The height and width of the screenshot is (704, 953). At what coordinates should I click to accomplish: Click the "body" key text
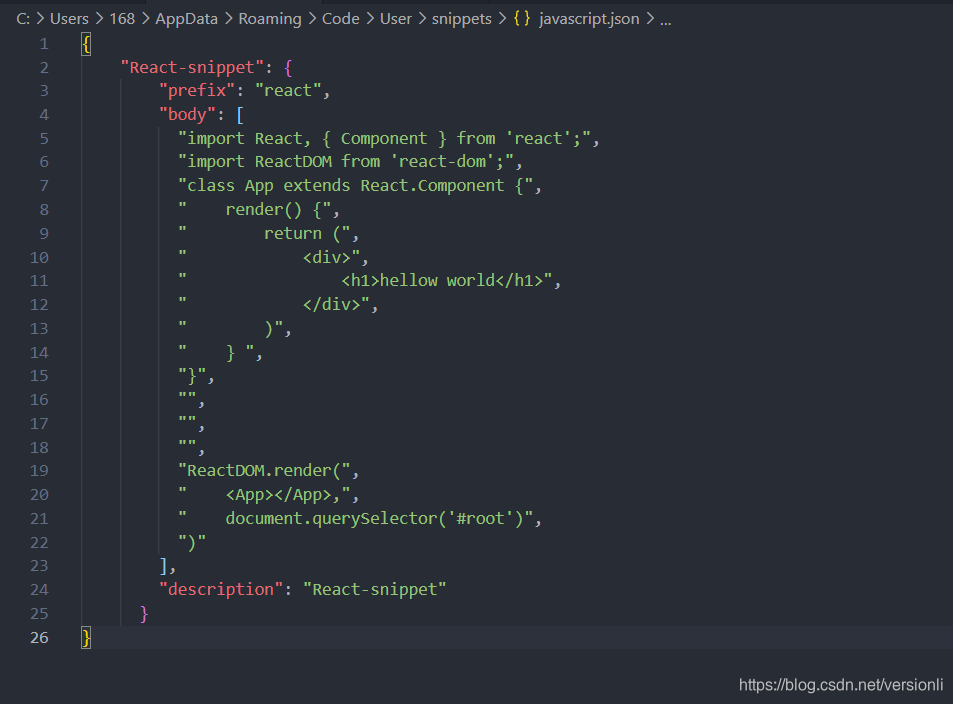[x=187, y=115]
